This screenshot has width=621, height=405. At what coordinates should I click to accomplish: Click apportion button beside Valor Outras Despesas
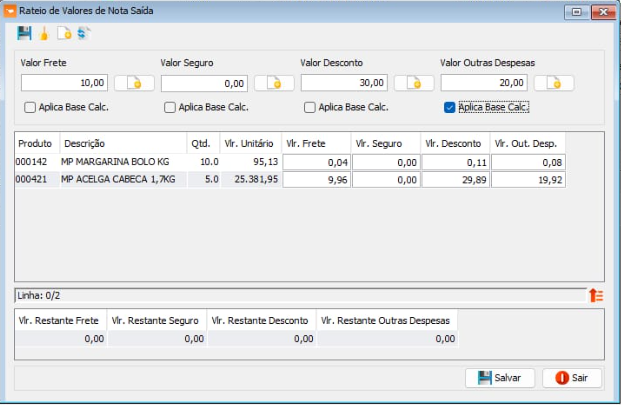(553, 83)
